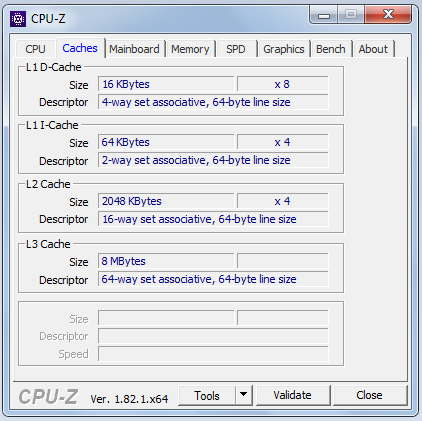This screenshot has width=422, height=421.
Task: Click the L1 I-Cache x 4 count field
Action: 283,142
